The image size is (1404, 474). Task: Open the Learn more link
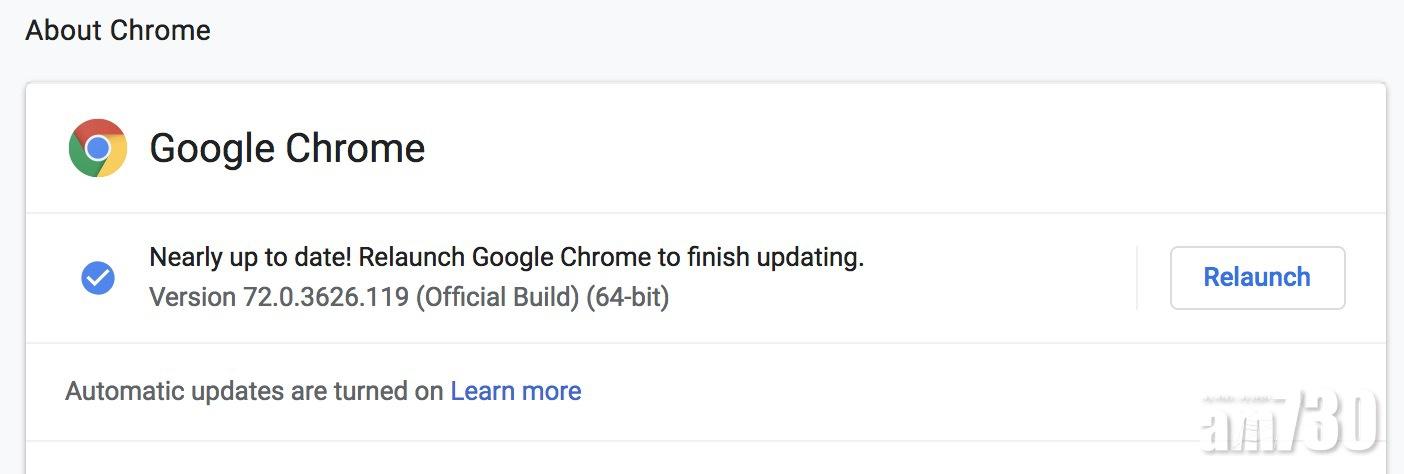[x=515, y=391]
